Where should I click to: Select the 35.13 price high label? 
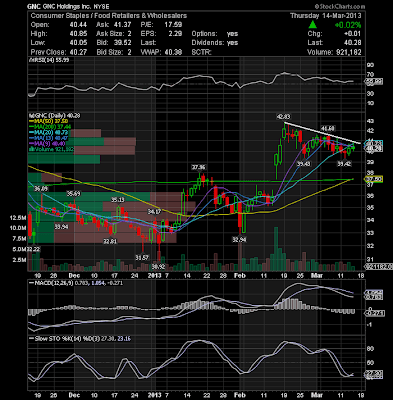(x=118, y=200)
